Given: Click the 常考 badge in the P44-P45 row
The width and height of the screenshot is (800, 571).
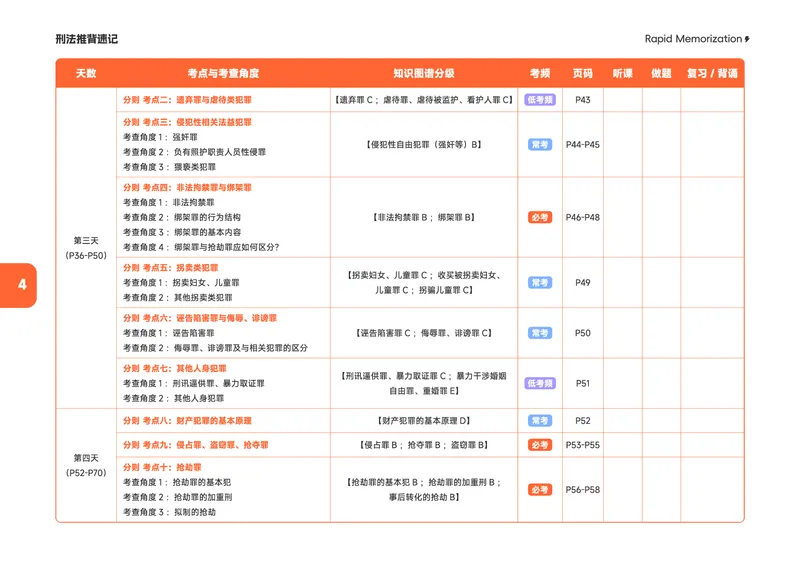Looking at the screenshot, I should pos(540,145).
